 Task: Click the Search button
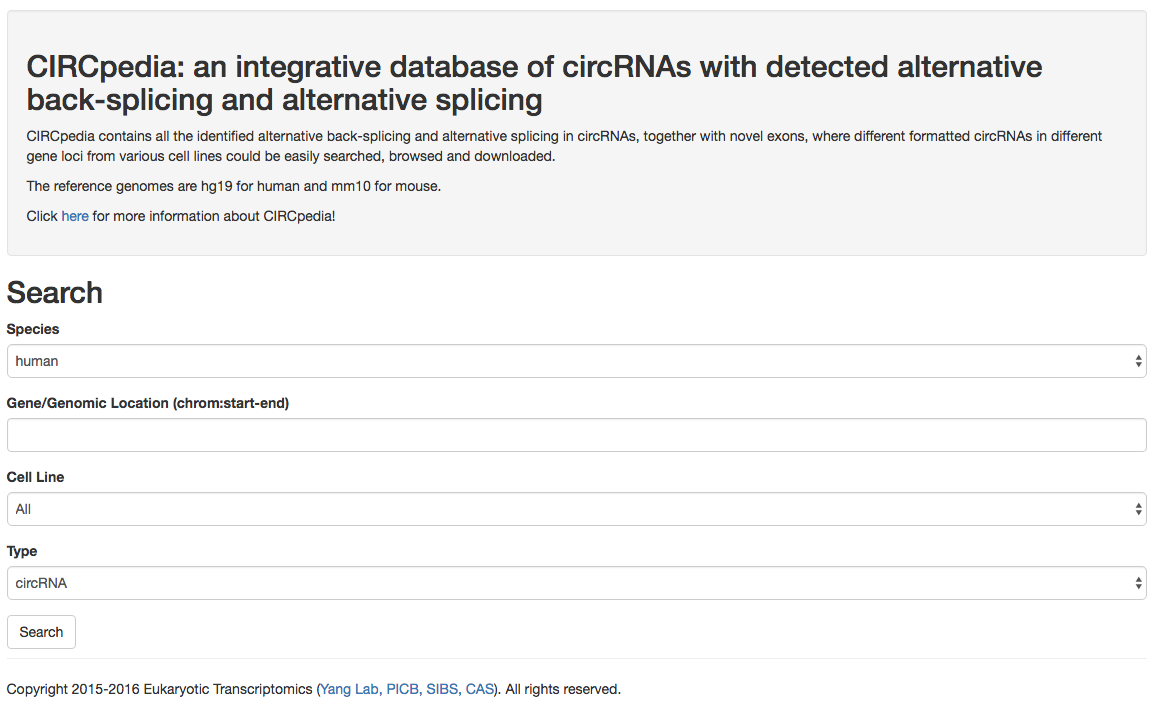42,632
